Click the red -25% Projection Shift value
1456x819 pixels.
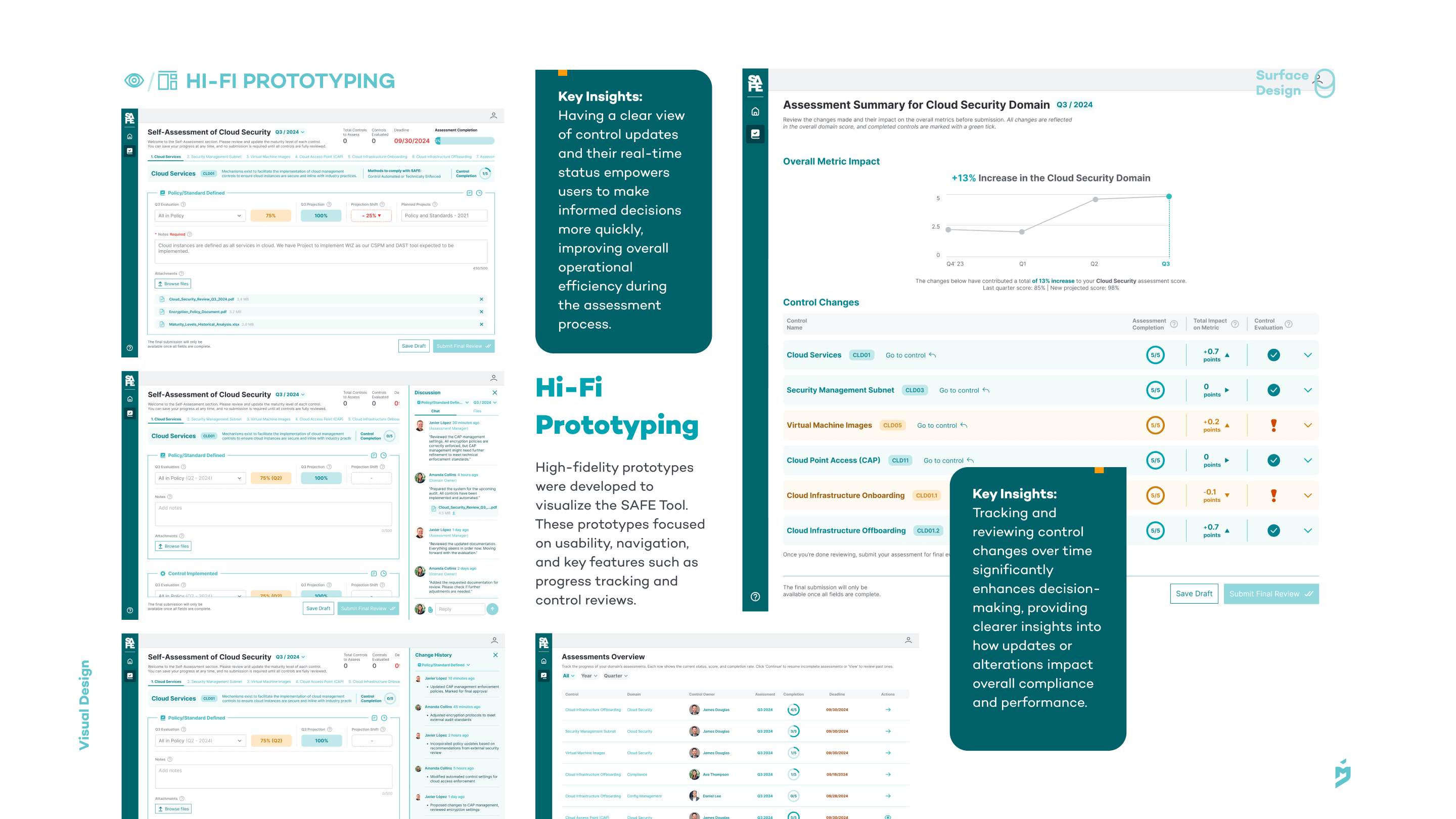[372, 215]
